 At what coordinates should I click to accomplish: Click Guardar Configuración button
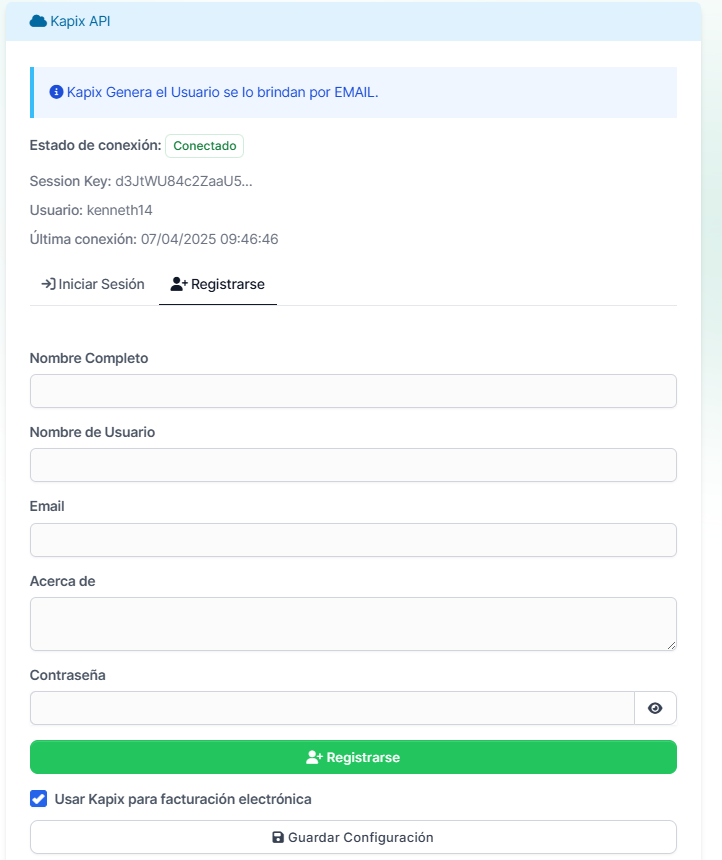click(353, 837)
